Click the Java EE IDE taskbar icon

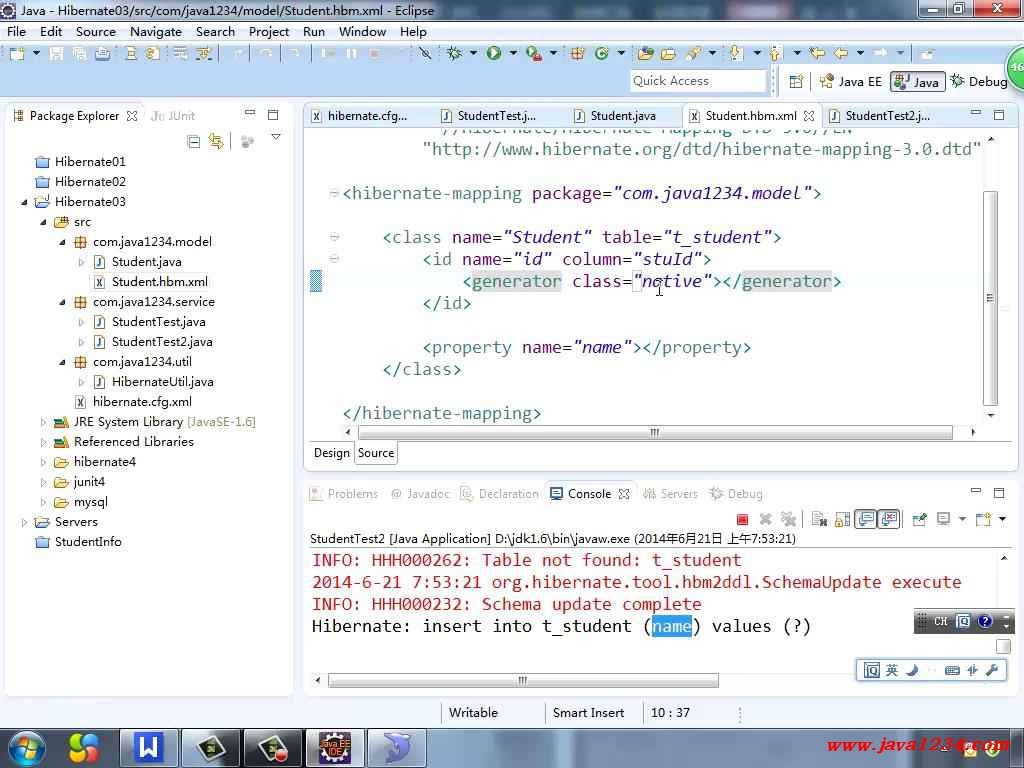pyautogui.click(x=334, y=748)
